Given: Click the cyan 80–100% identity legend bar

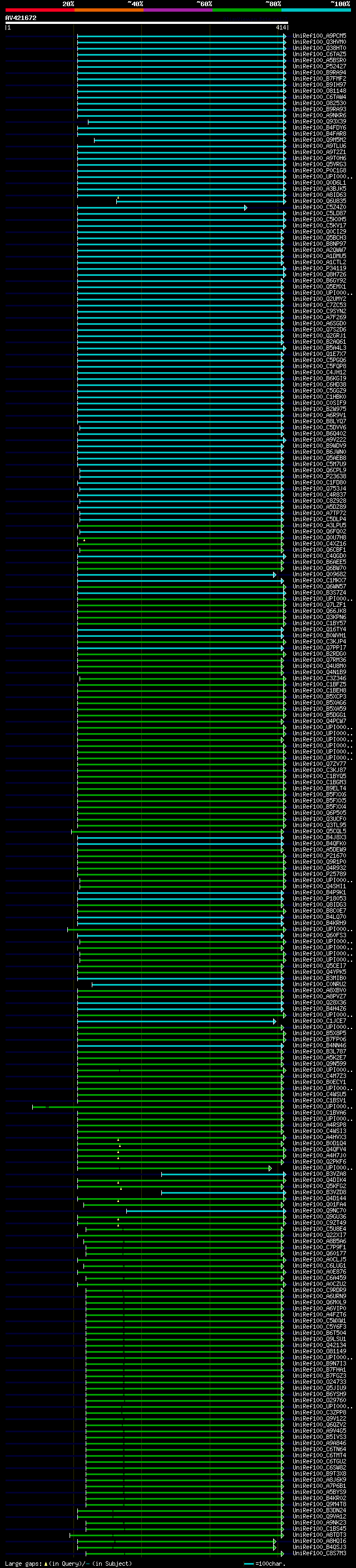Looking at the screenshot, I should click(x=316, y=10).
